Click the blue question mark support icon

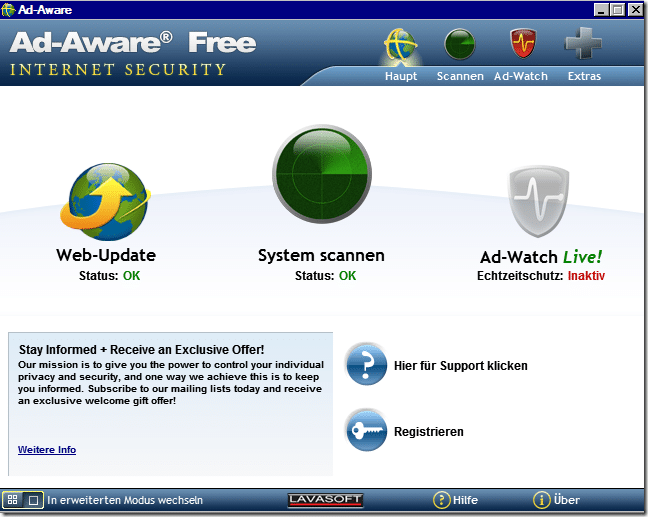click(366, 365)
